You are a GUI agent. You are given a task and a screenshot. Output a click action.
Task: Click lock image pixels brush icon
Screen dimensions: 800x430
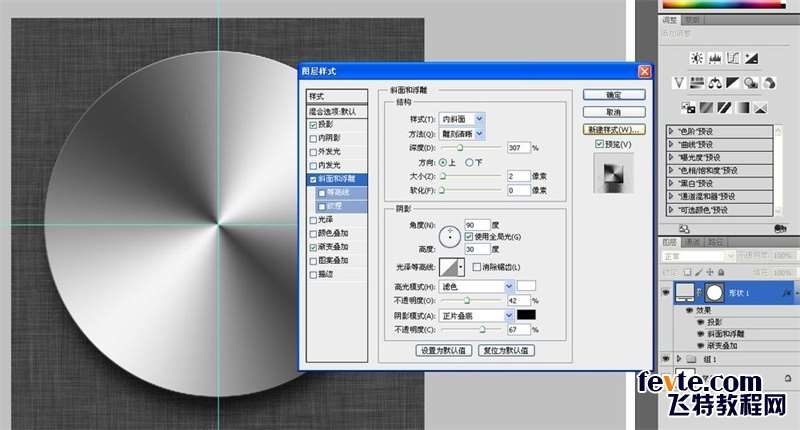(x=698, y=273)
